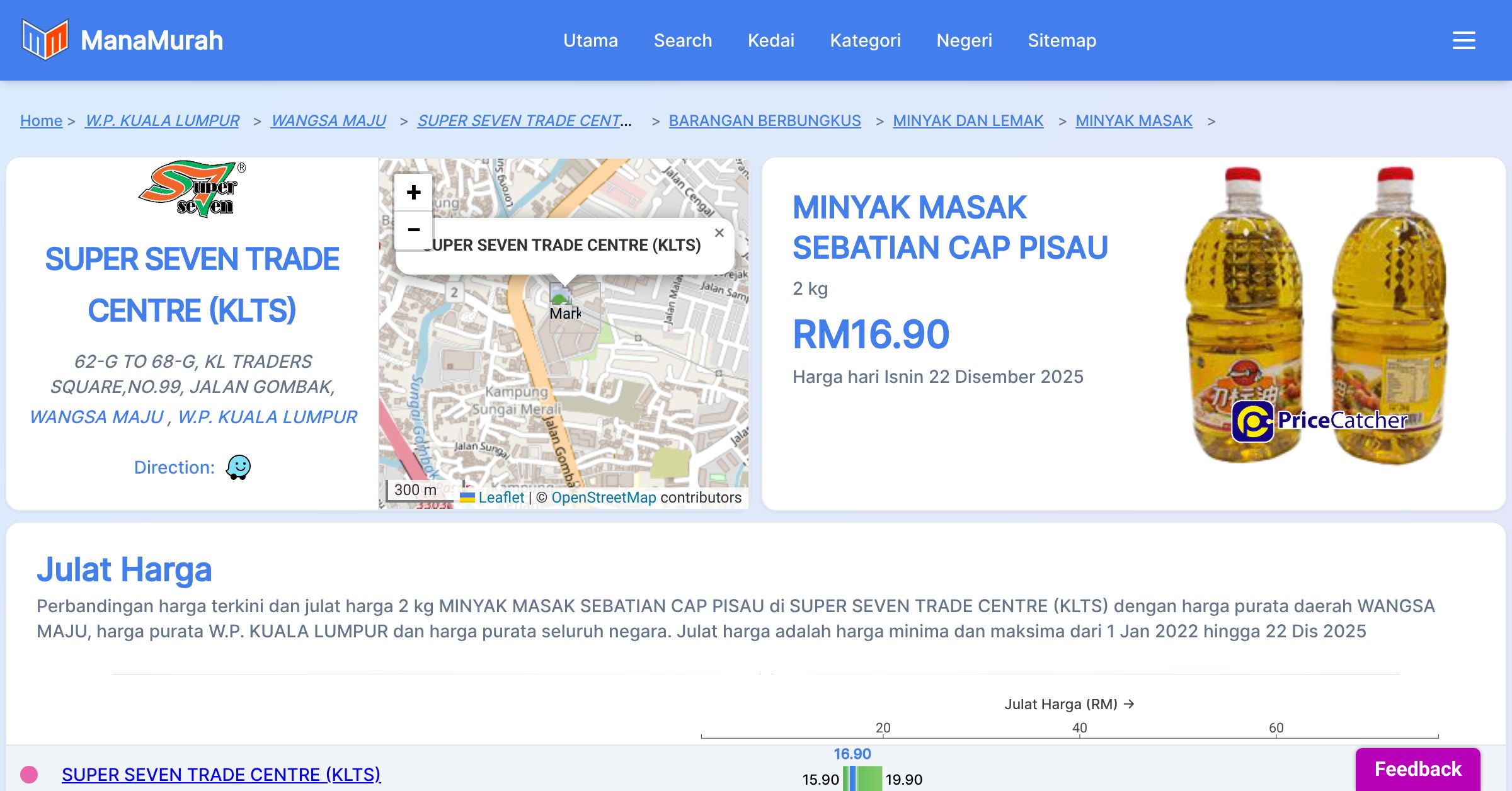Click the cooking oil product image
Image resolution: width=1512 pixels, height=791 pixels.
pos(1315,315)
